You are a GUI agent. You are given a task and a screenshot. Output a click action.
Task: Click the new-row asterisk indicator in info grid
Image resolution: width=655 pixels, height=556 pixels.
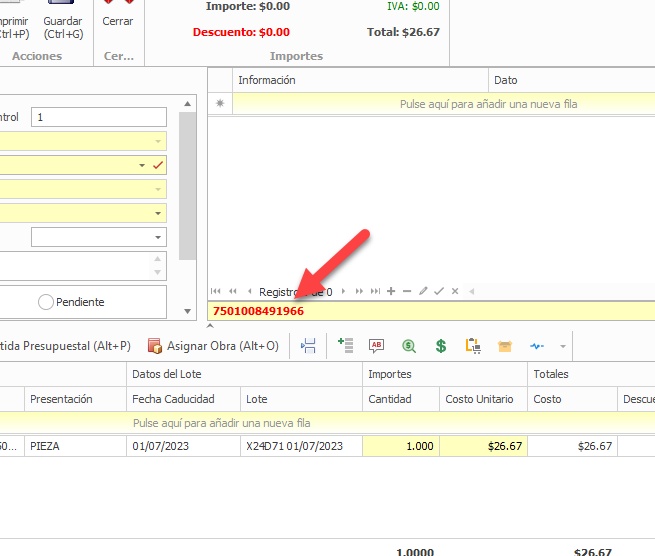pos(220,103)
